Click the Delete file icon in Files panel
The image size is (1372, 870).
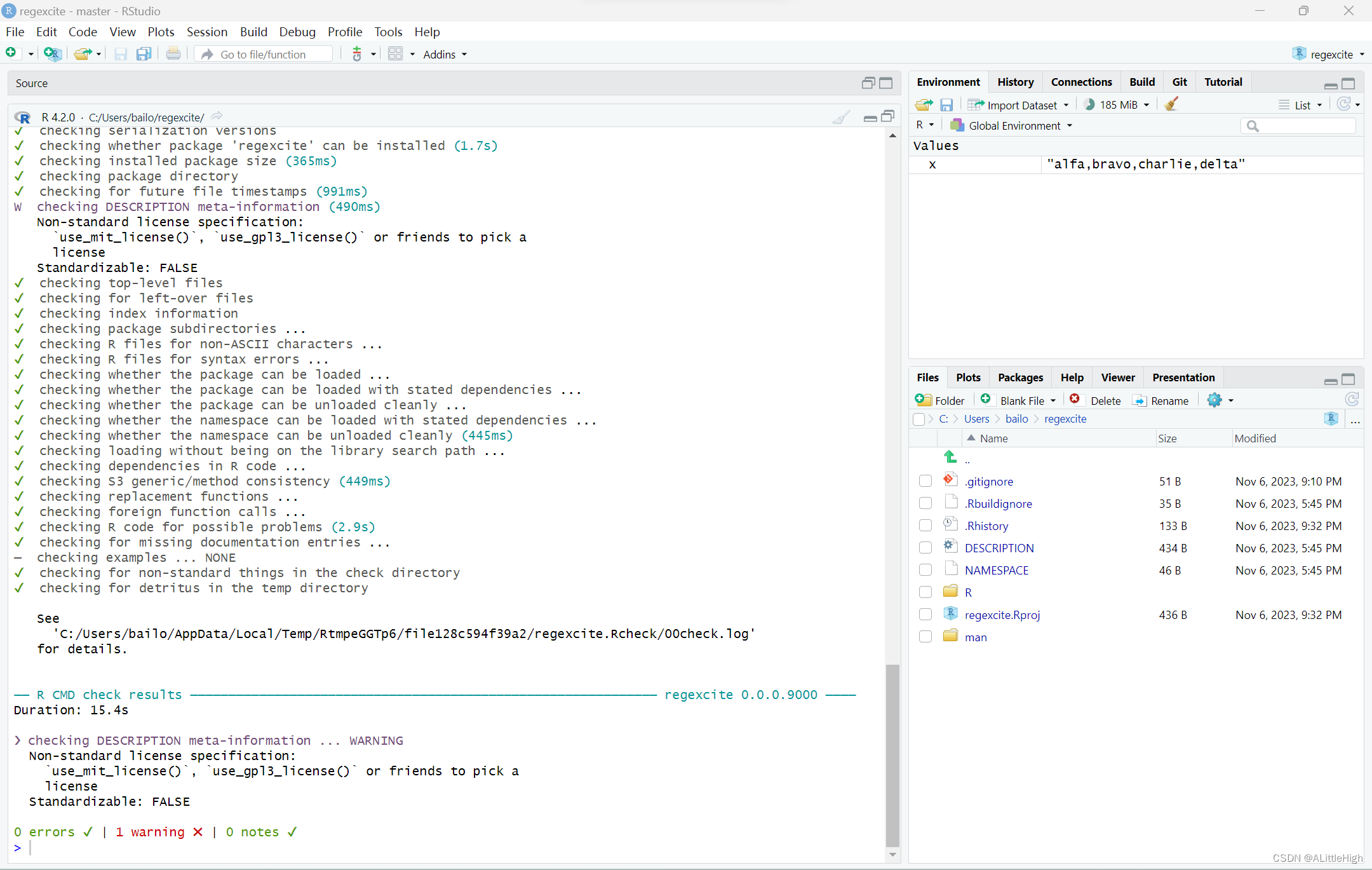click(1075, 400)
